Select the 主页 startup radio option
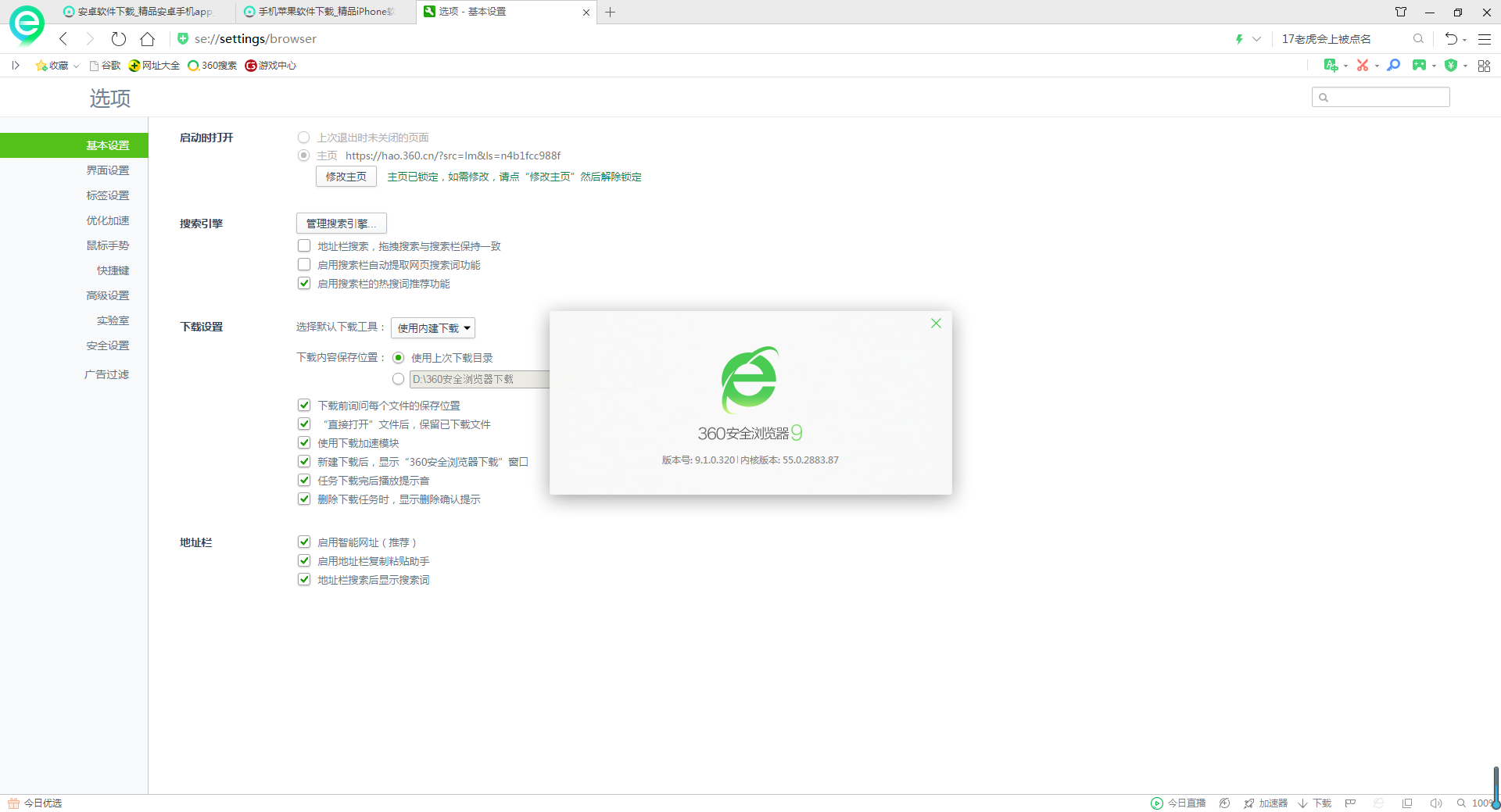This screenshot has height=812, width=1501. point(304,156)
